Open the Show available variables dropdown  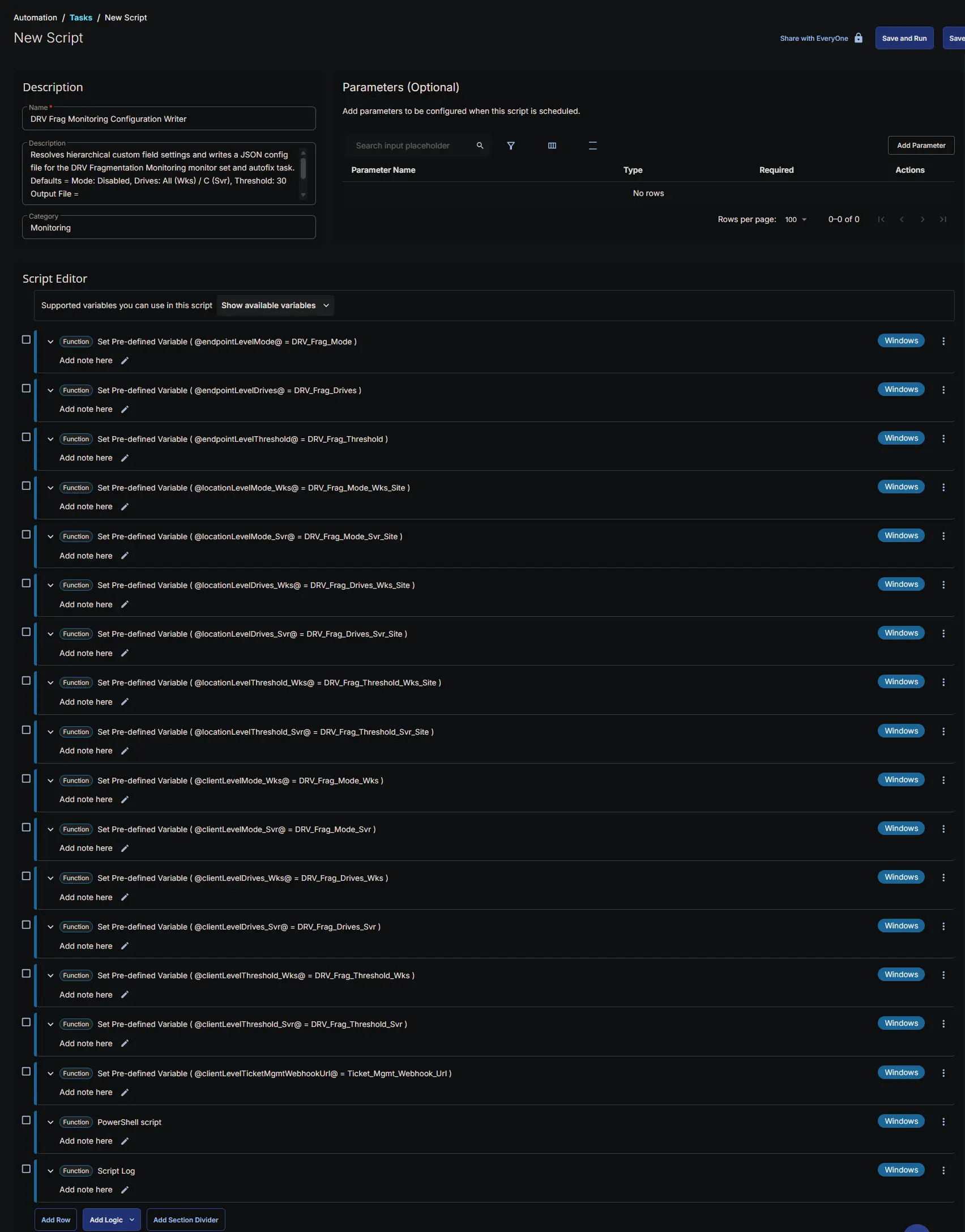coord(275,305)
